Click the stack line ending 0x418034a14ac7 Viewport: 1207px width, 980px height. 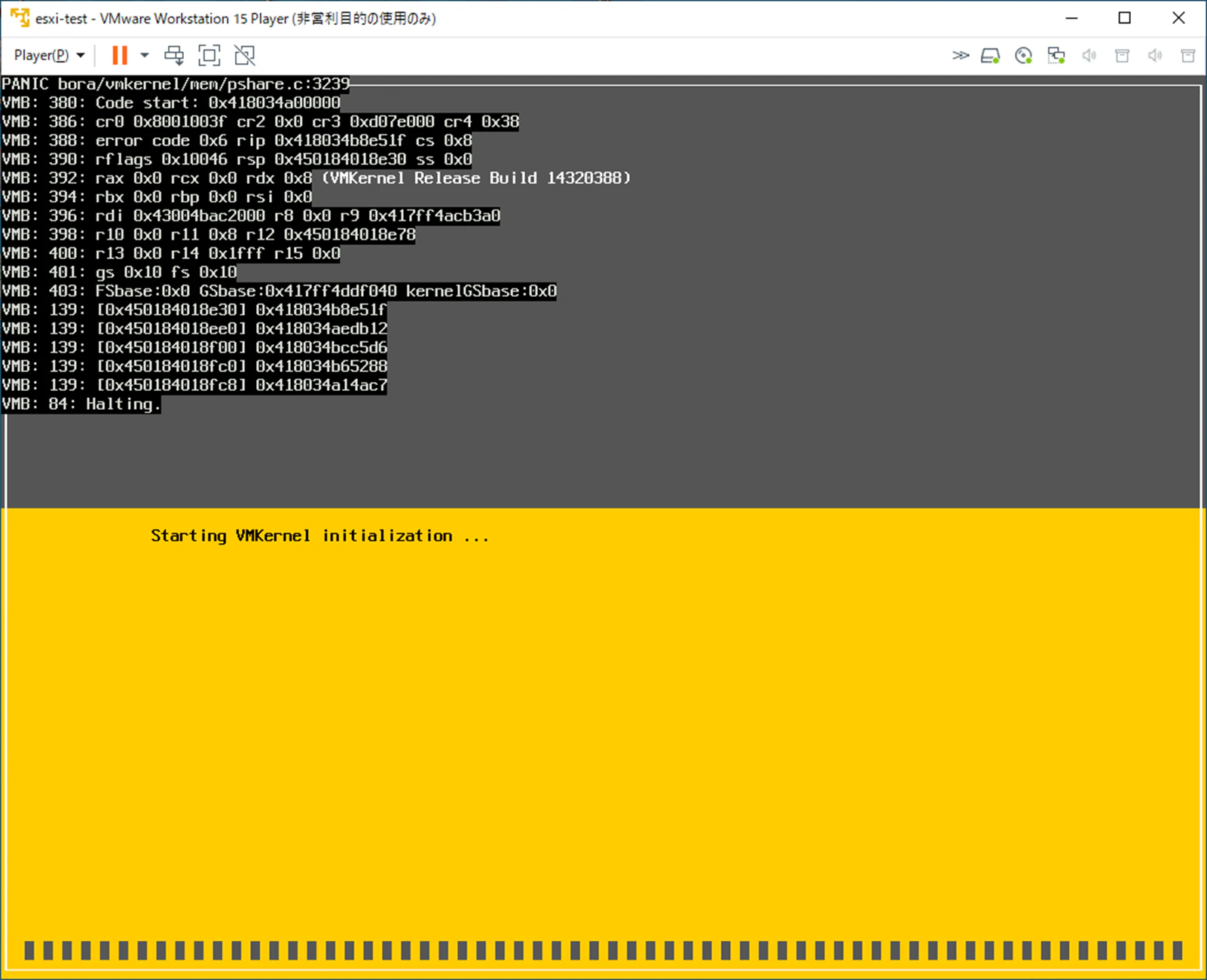click(x=194, y=385)
